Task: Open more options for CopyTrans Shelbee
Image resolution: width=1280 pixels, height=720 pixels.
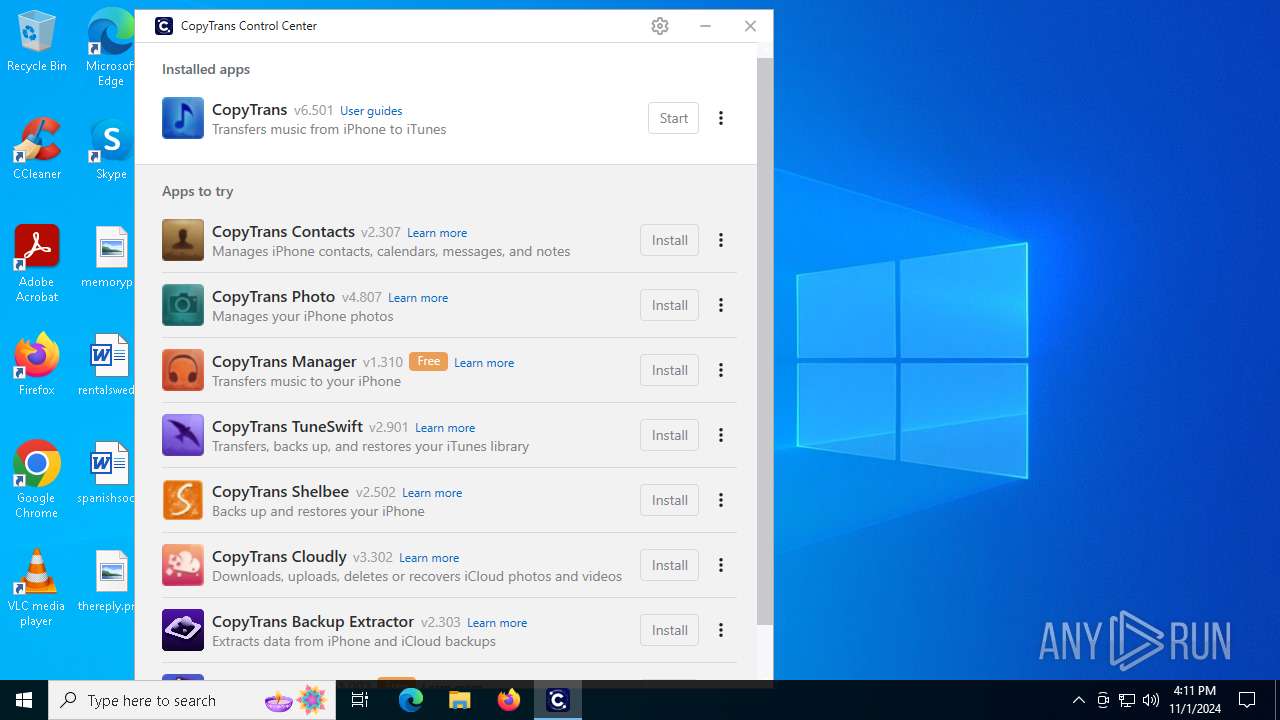Action: [721, 500]
